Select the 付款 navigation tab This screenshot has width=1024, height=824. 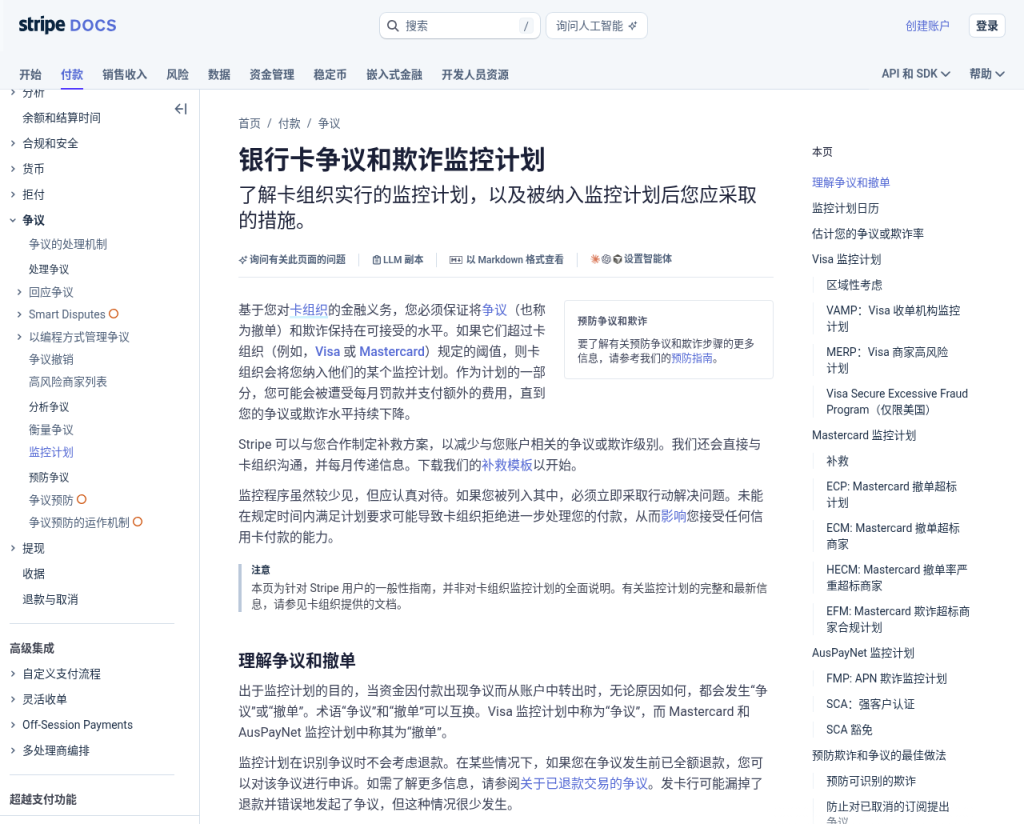click(x=72, y=74)
